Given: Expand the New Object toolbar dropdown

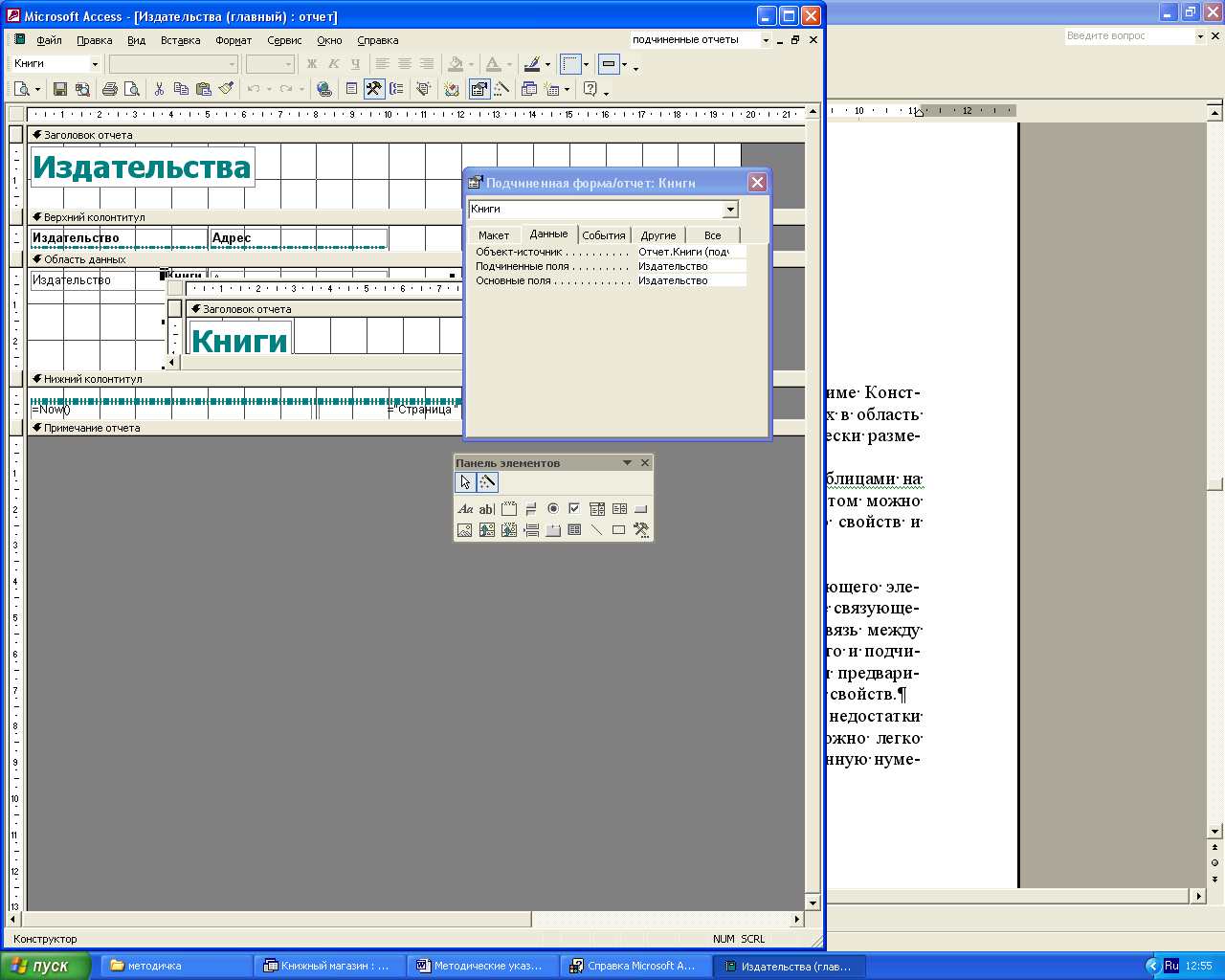Looking at the screenshot, I should coord(568,90).
